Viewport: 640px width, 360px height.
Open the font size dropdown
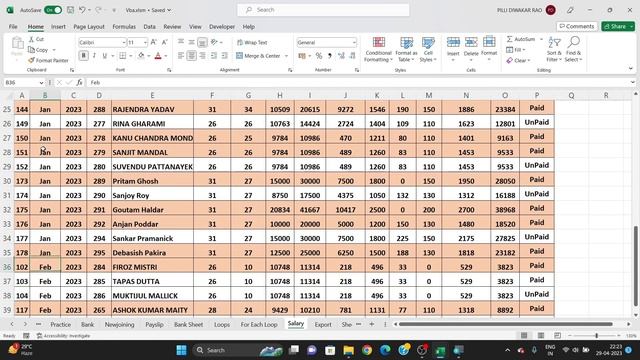tap(145, 42)
